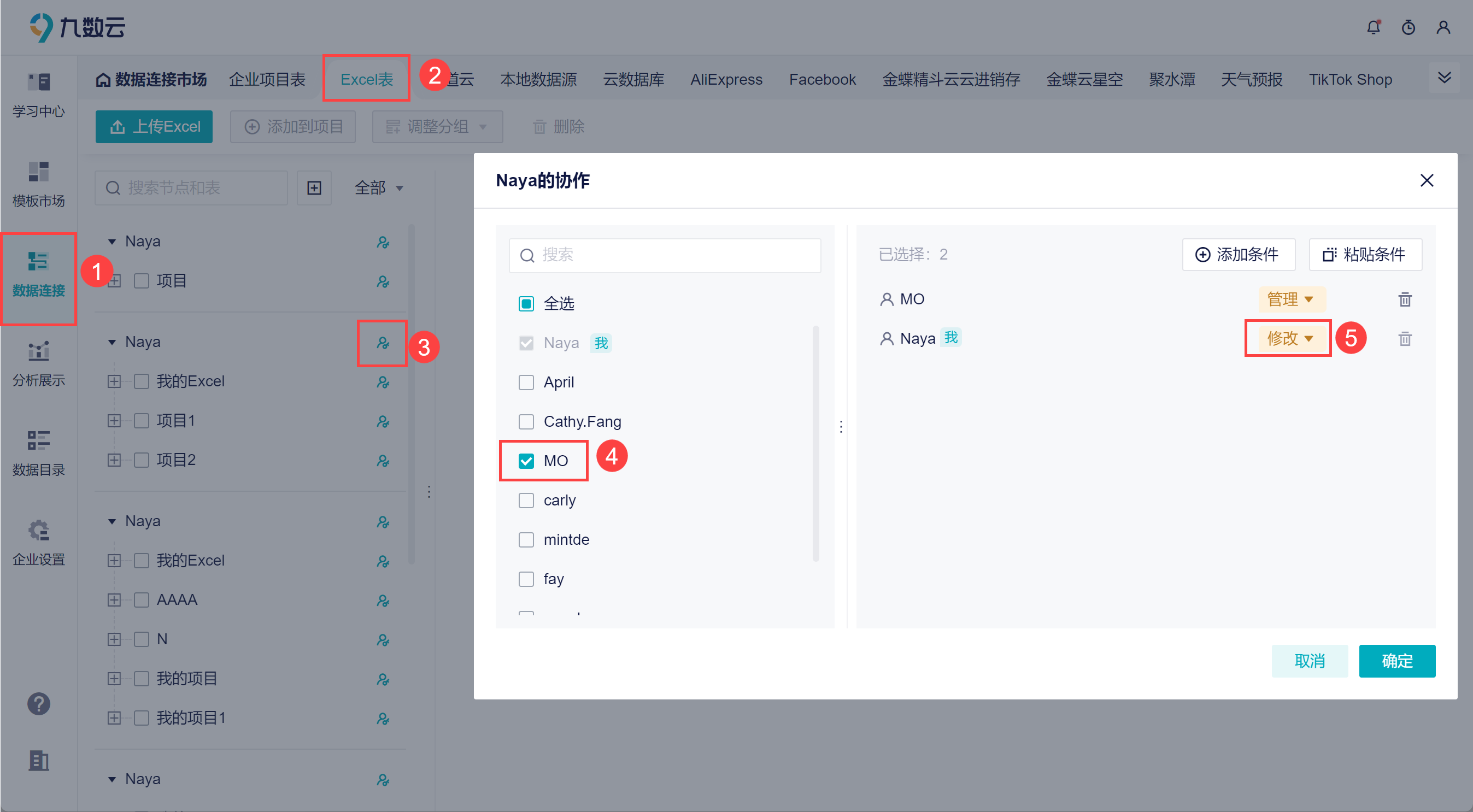Open 模板市场 in the sidebar
This screenshot has width=1473, height=812.
click(x=38, y=184)
